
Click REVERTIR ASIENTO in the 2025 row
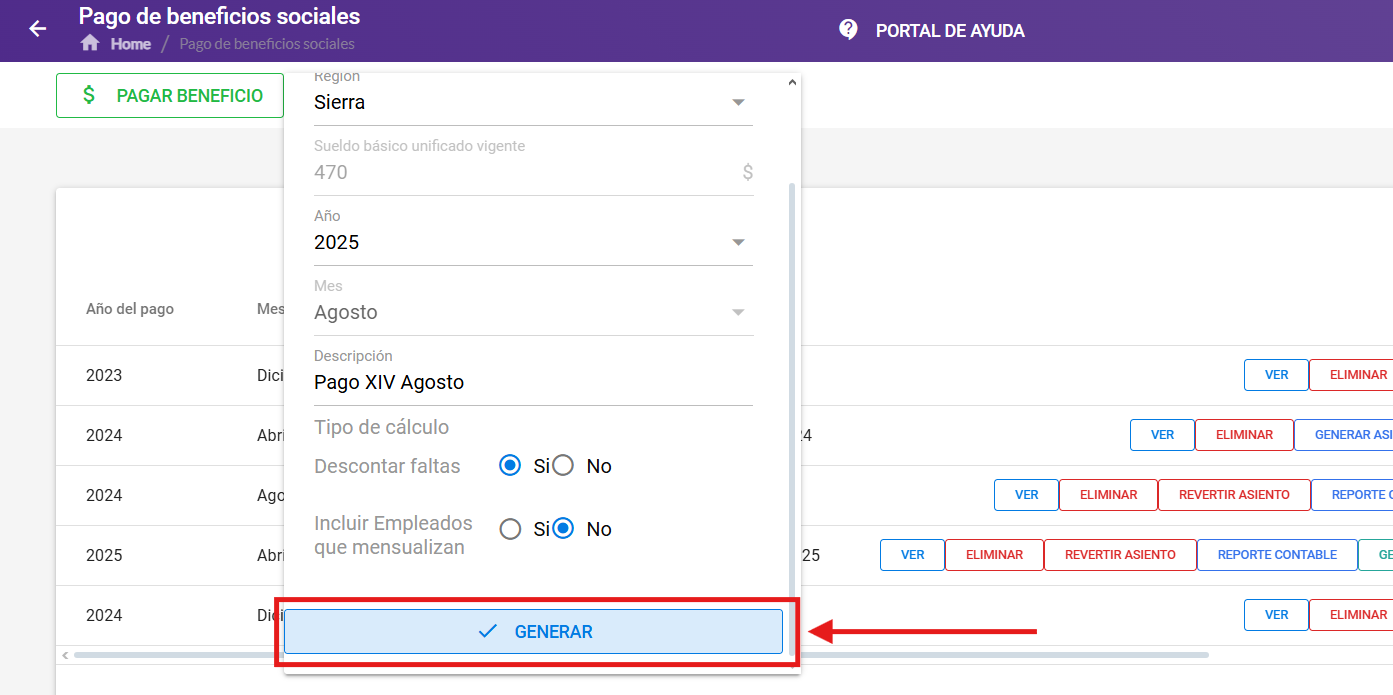coord(1120,555)
